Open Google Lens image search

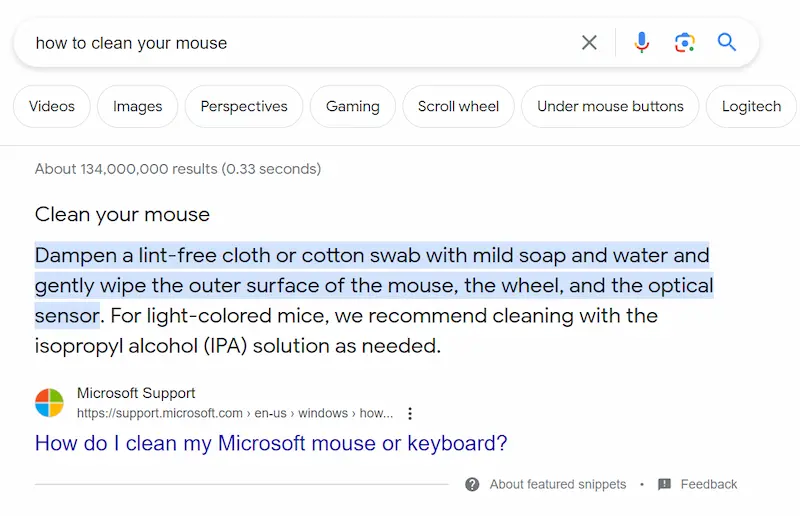(684, 42)
